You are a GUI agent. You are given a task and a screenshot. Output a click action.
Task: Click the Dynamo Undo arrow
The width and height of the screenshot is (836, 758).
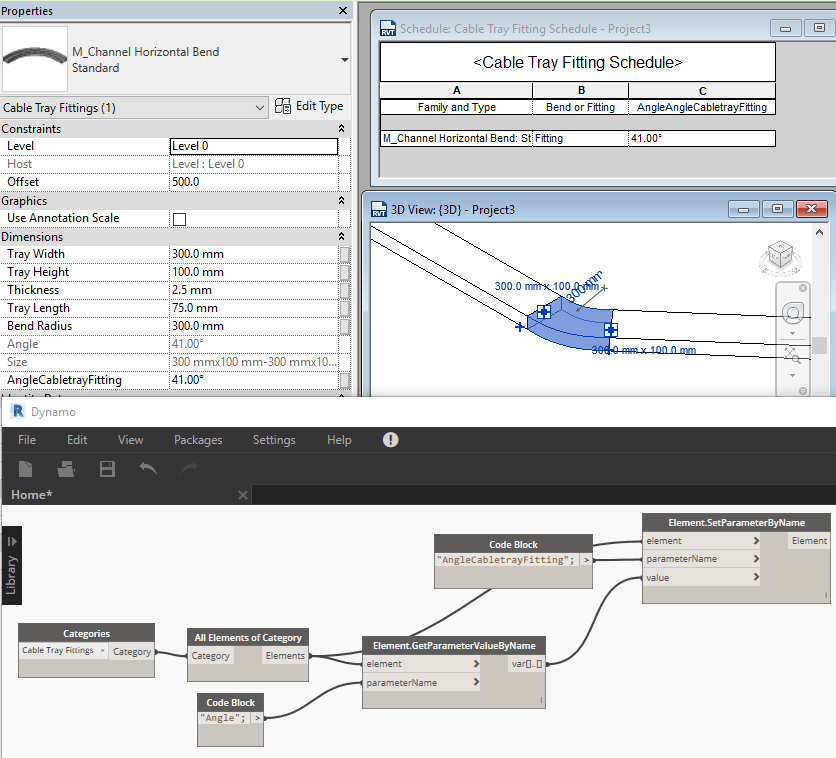[148, 469]
